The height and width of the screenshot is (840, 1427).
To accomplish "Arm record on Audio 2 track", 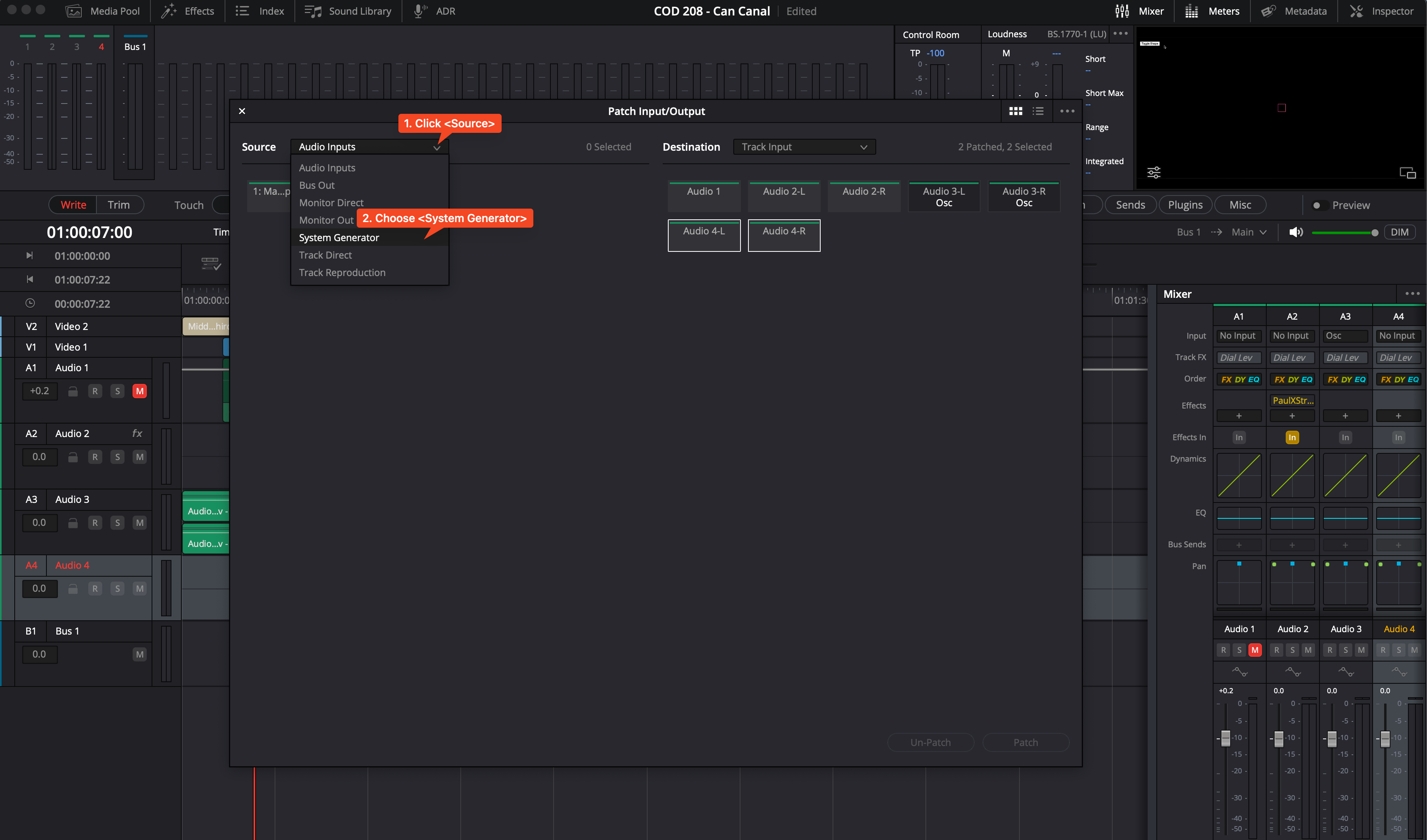I will [x=94, y=457].
